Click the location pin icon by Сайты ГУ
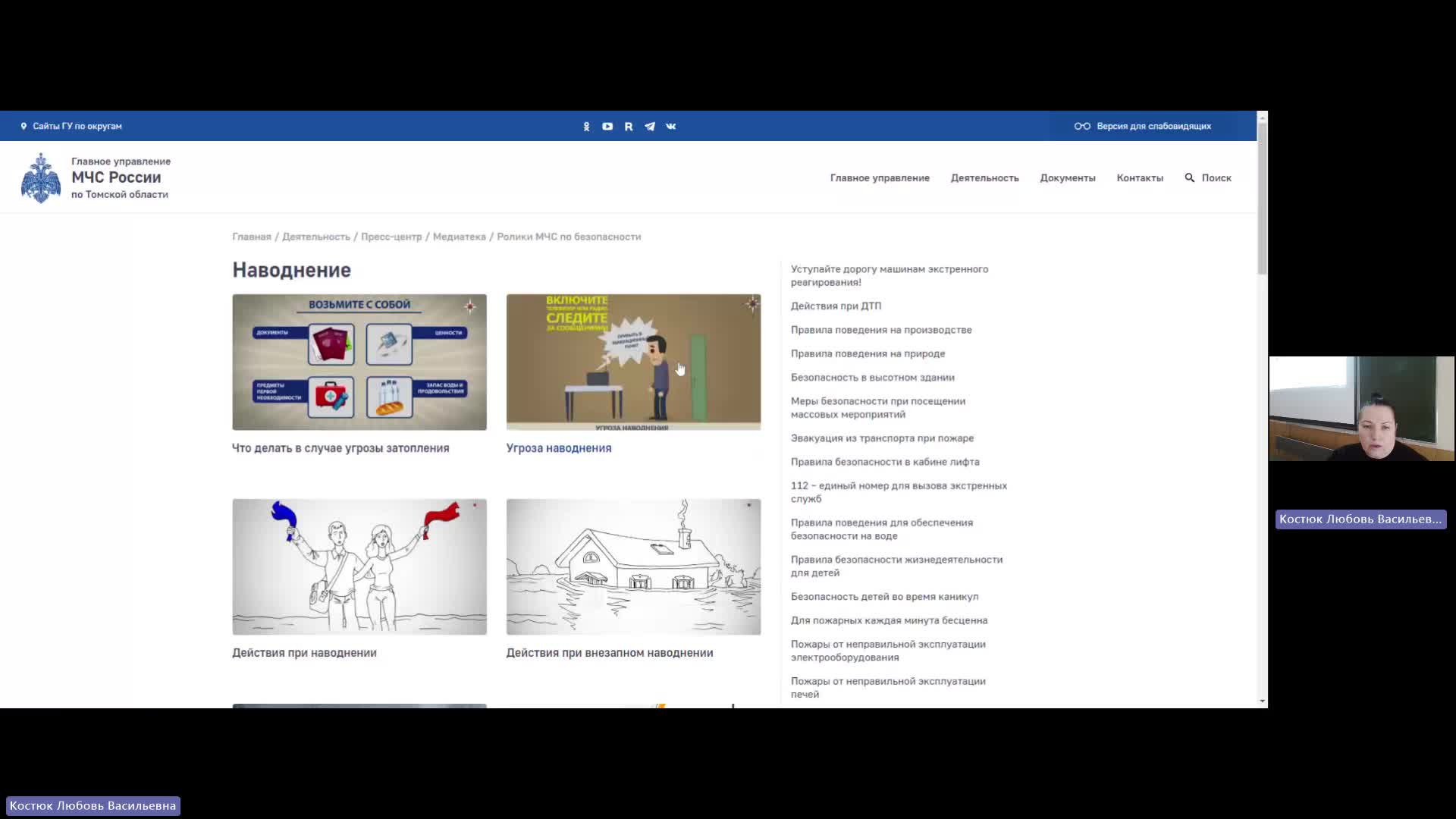Image resolution: width=1456 pixels, height=819 pixels. pos(24,127)
